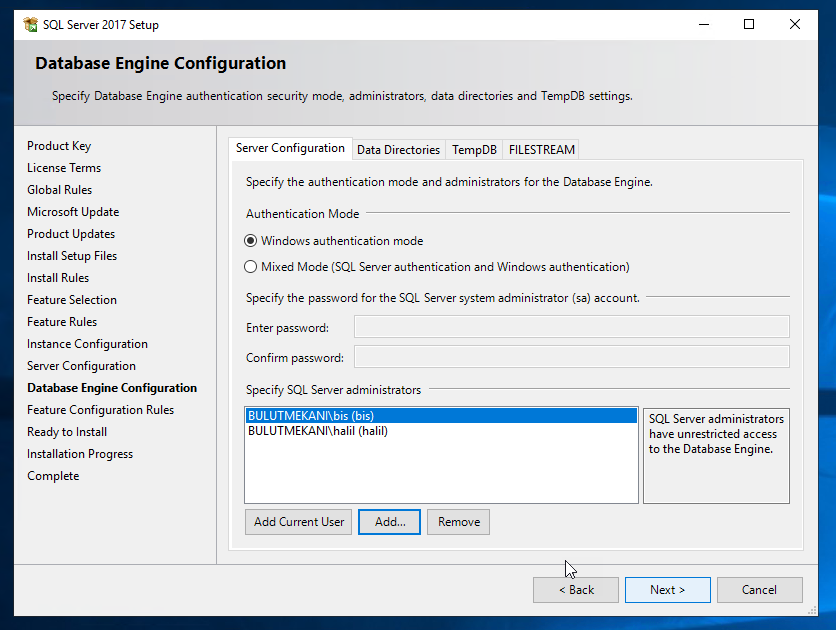This screenshot has height=630, width=836.
Task: Click the Add Current User button
Action: (x=299, y=522)
